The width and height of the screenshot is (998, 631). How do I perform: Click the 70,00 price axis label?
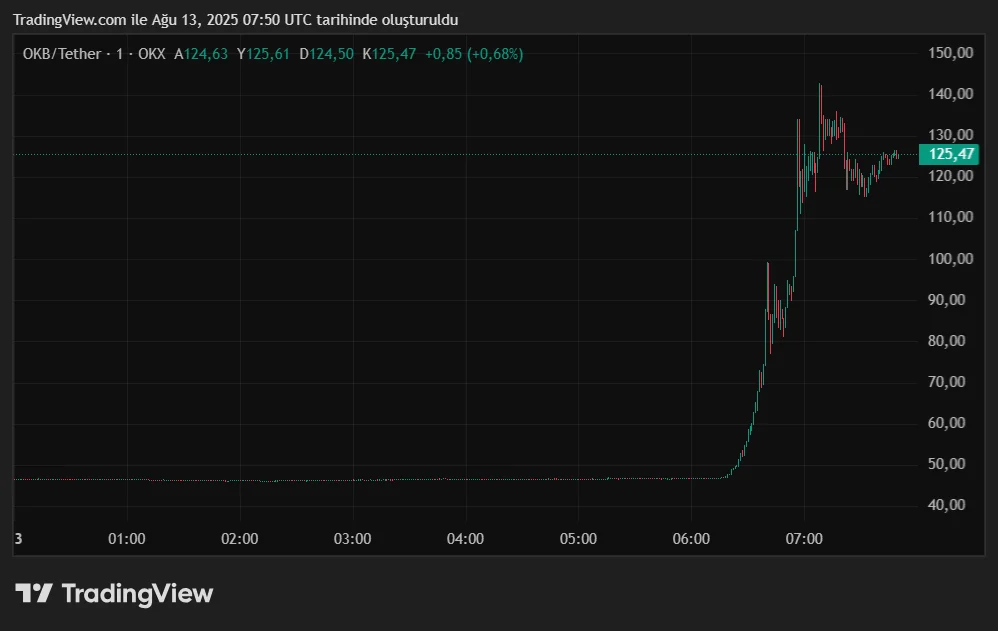point(946,382)
